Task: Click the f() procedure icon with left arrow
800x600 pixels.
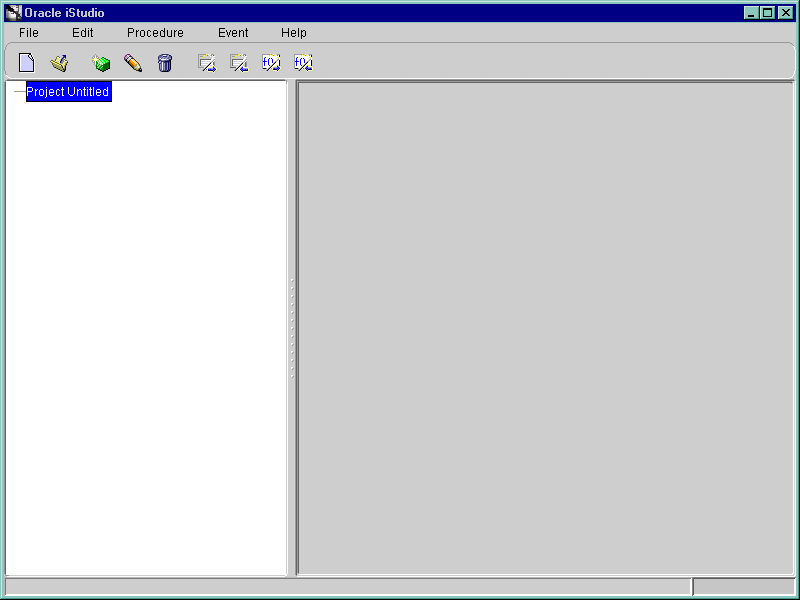Action: click(303, 63)
